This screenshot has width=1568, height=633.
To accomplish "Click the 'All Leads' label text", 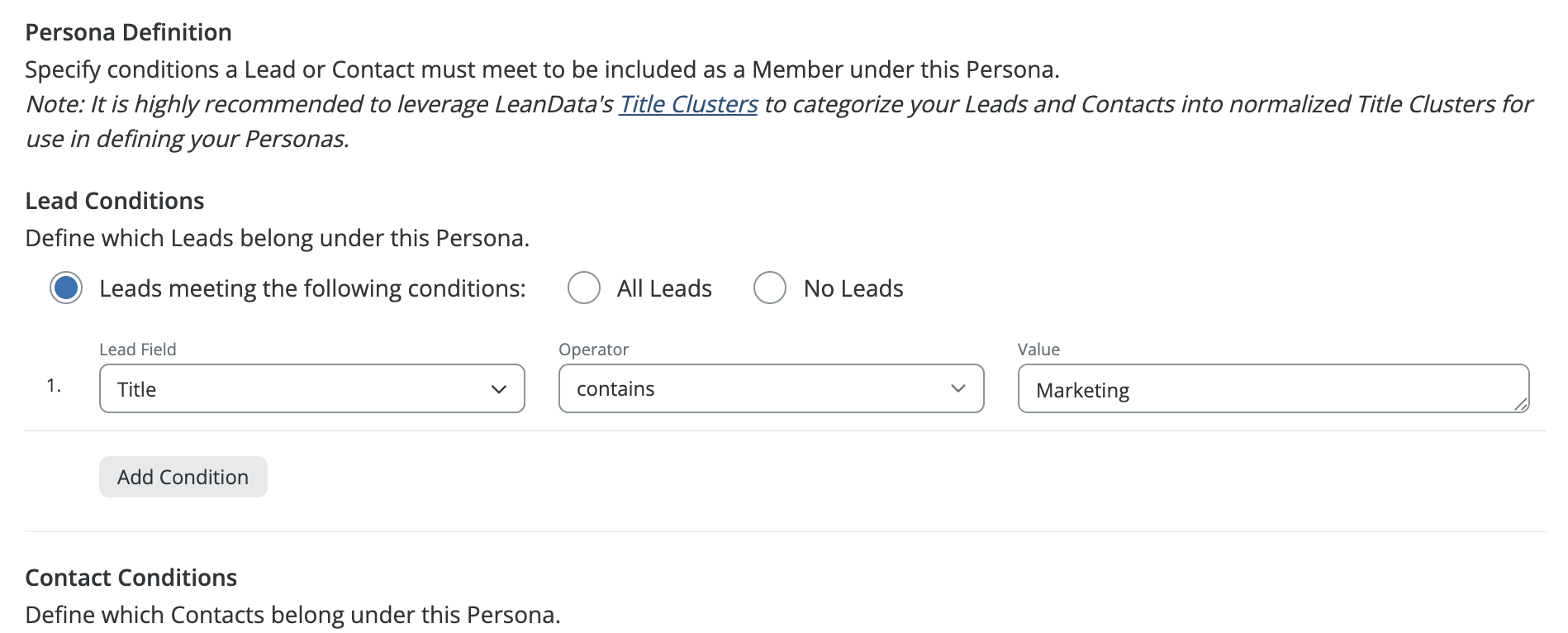I will [x=664, y=288].
